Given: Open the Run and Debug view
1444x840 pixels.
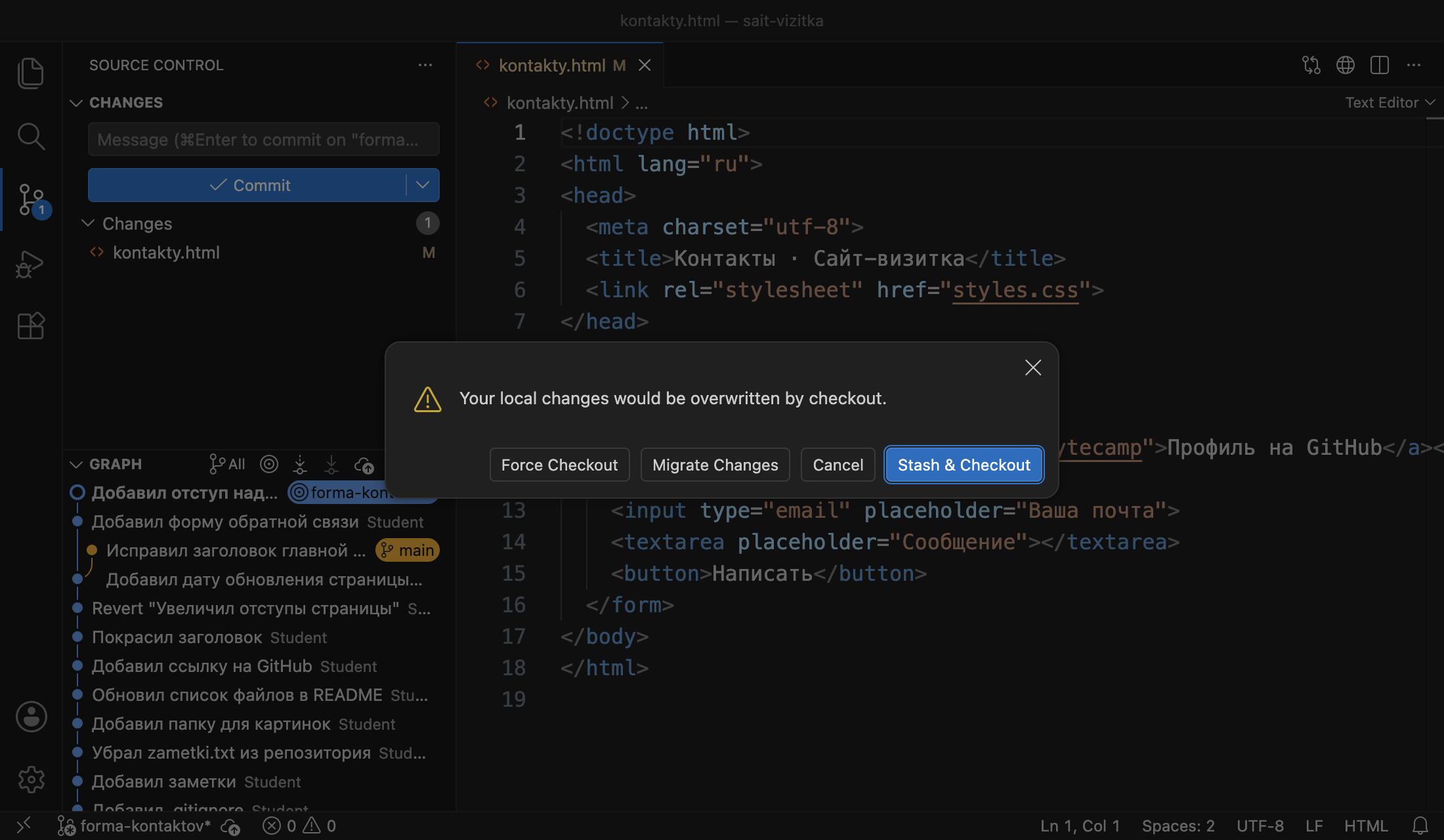Looking at the screenshot, I should tap(31, 264).
